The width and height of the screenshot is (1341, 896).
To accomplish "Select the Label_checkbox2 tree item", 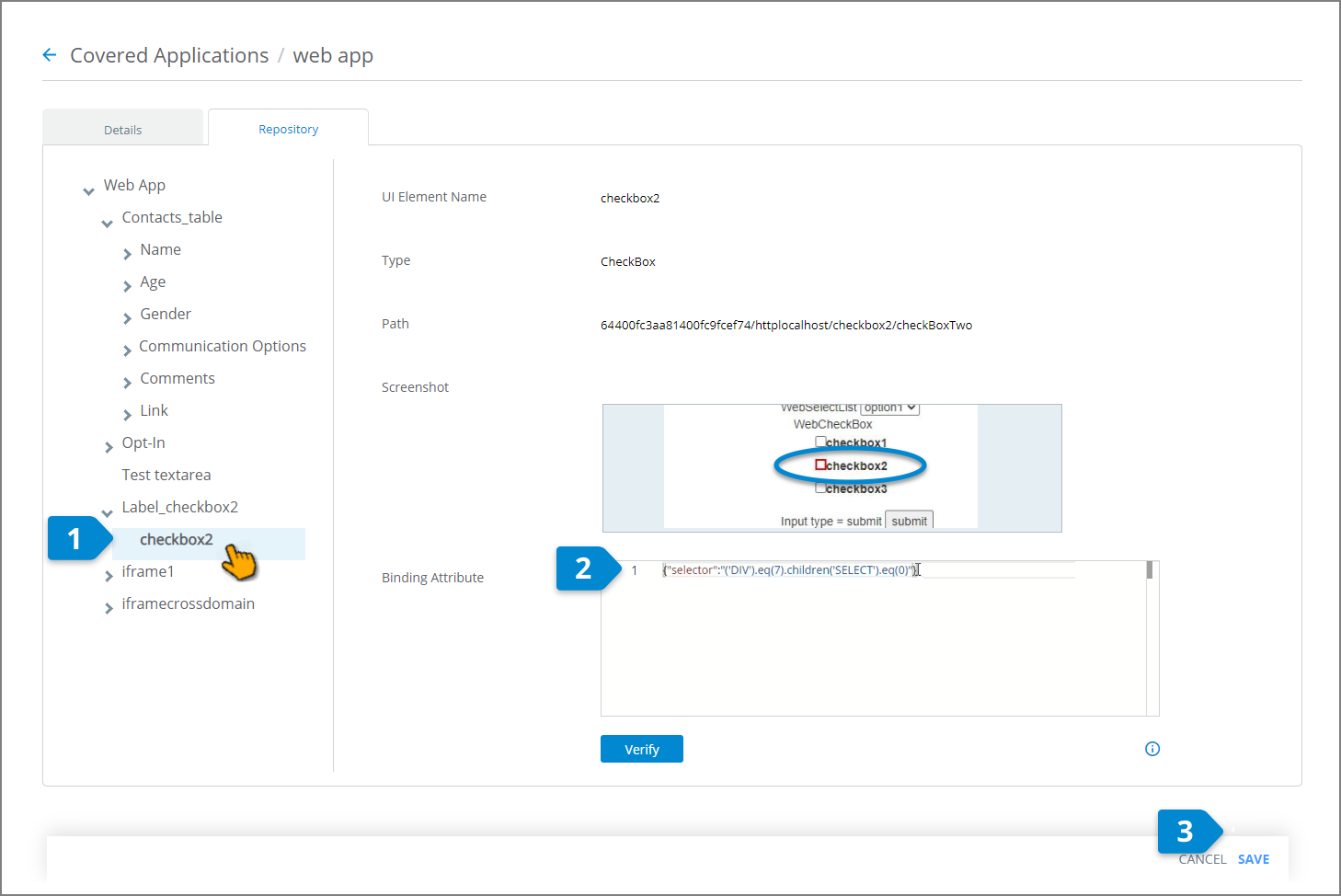I will [x=179, y=507].
